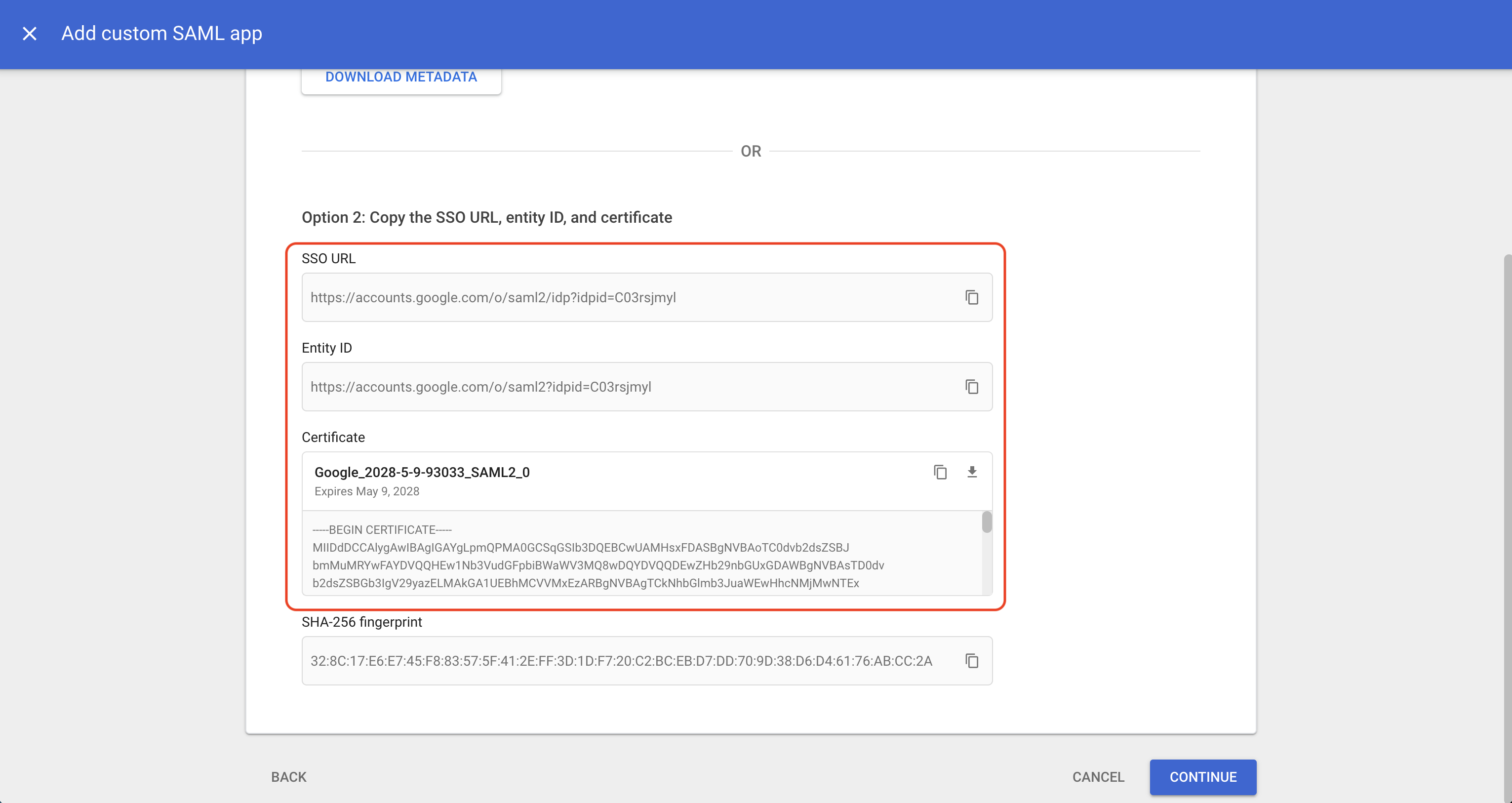The height and width of the screenshot is (803, 1512).
Task: Select the SSO URL text field
Action: (x=647, y=298)
